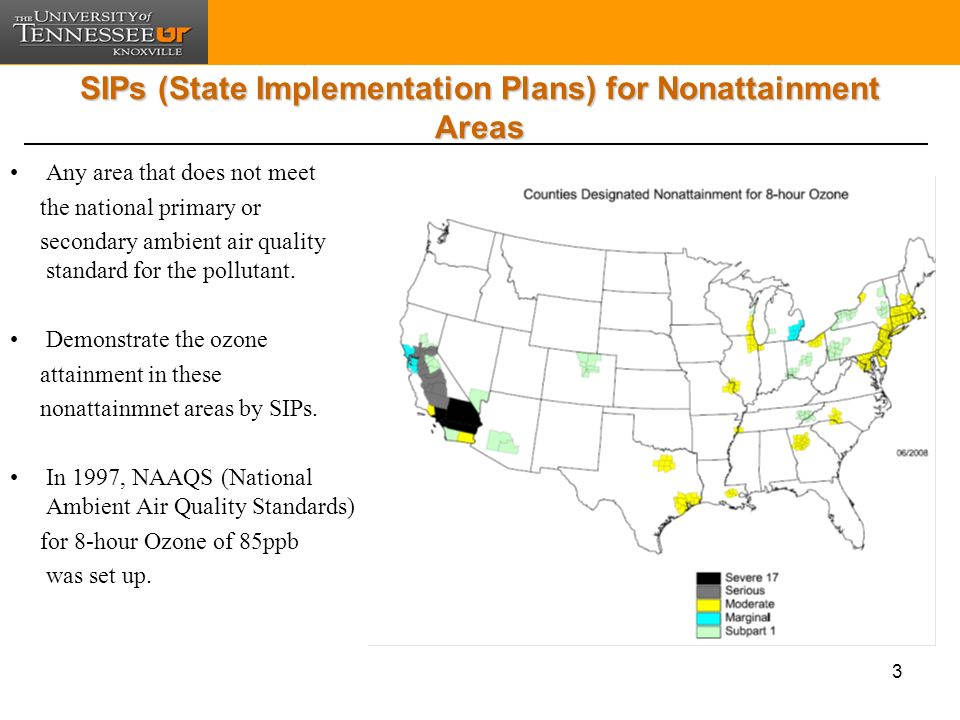Click the 'Serious' legend label
Image resolution: width=960 pixels, height=720 pixels.
pyautogui.click(x=744, y=590)
